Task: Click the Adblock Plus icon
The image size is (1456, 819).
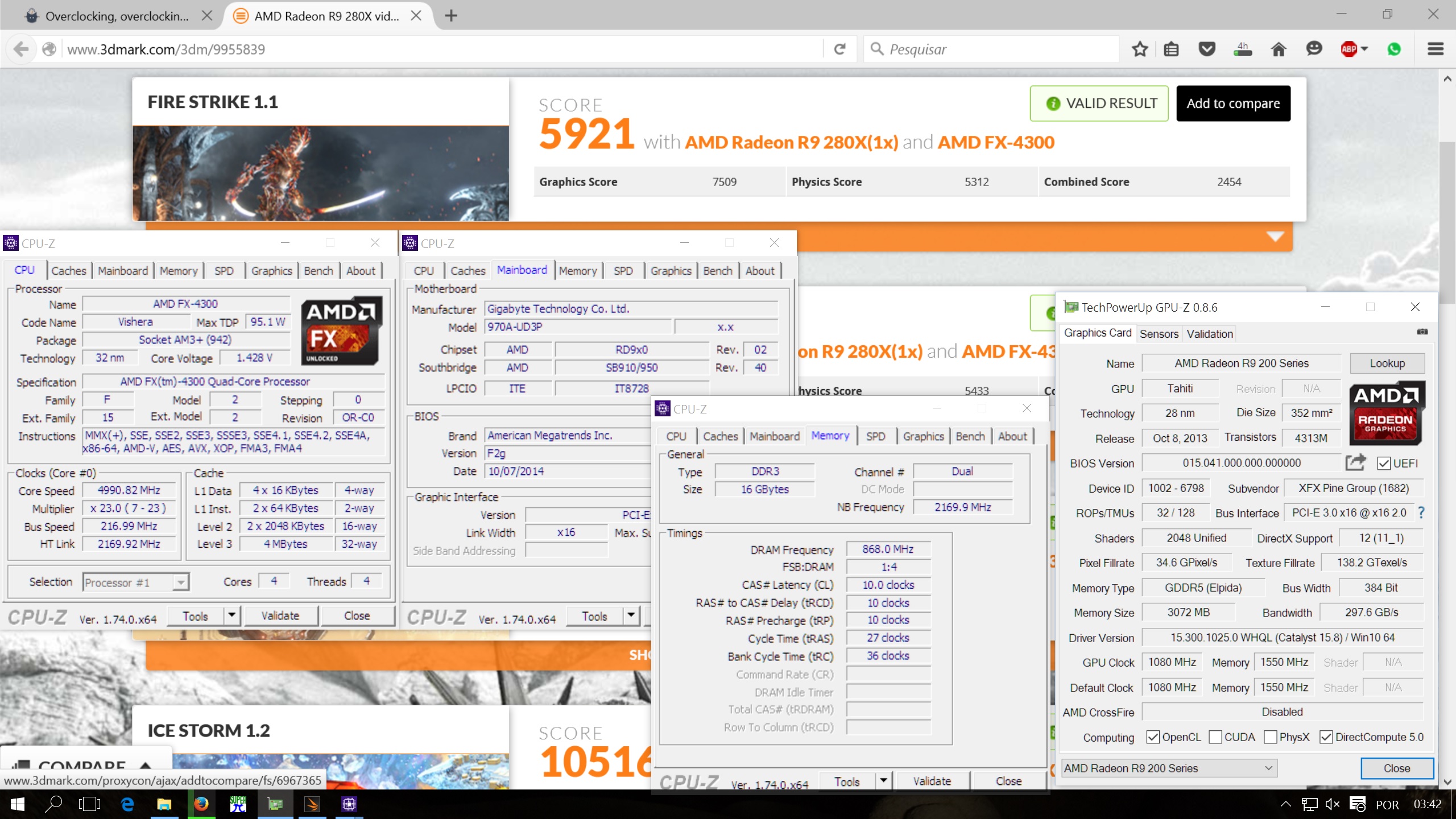Action: 1349,49
